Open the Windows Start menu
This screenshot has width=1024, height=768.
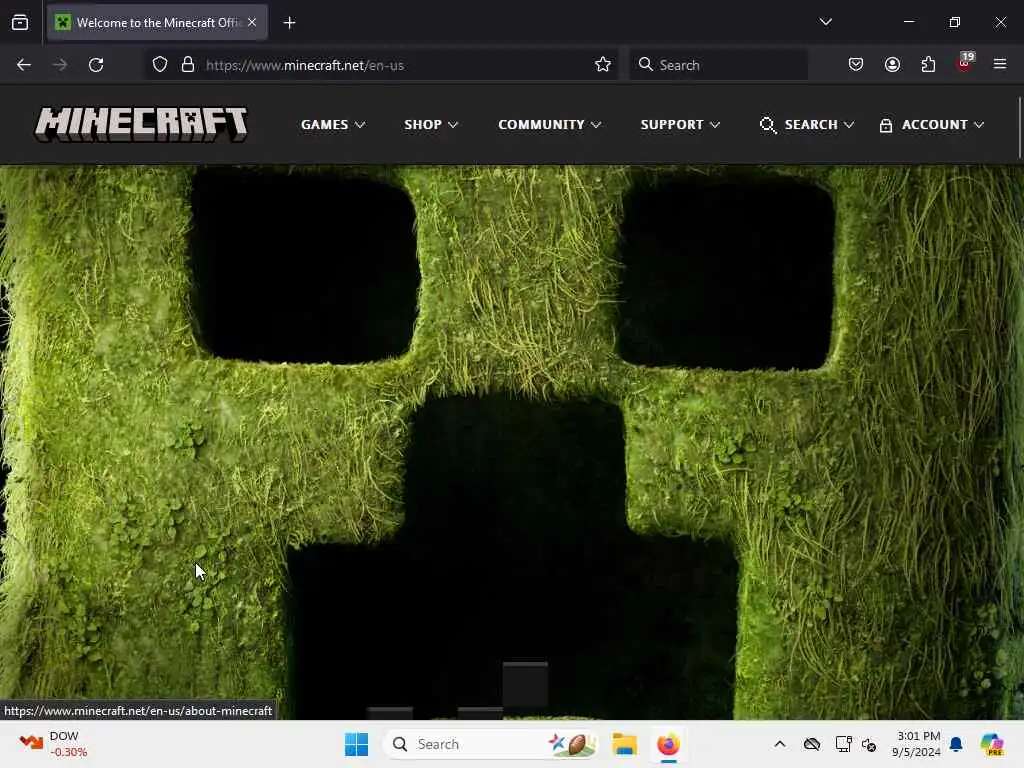tap(357, 744)
